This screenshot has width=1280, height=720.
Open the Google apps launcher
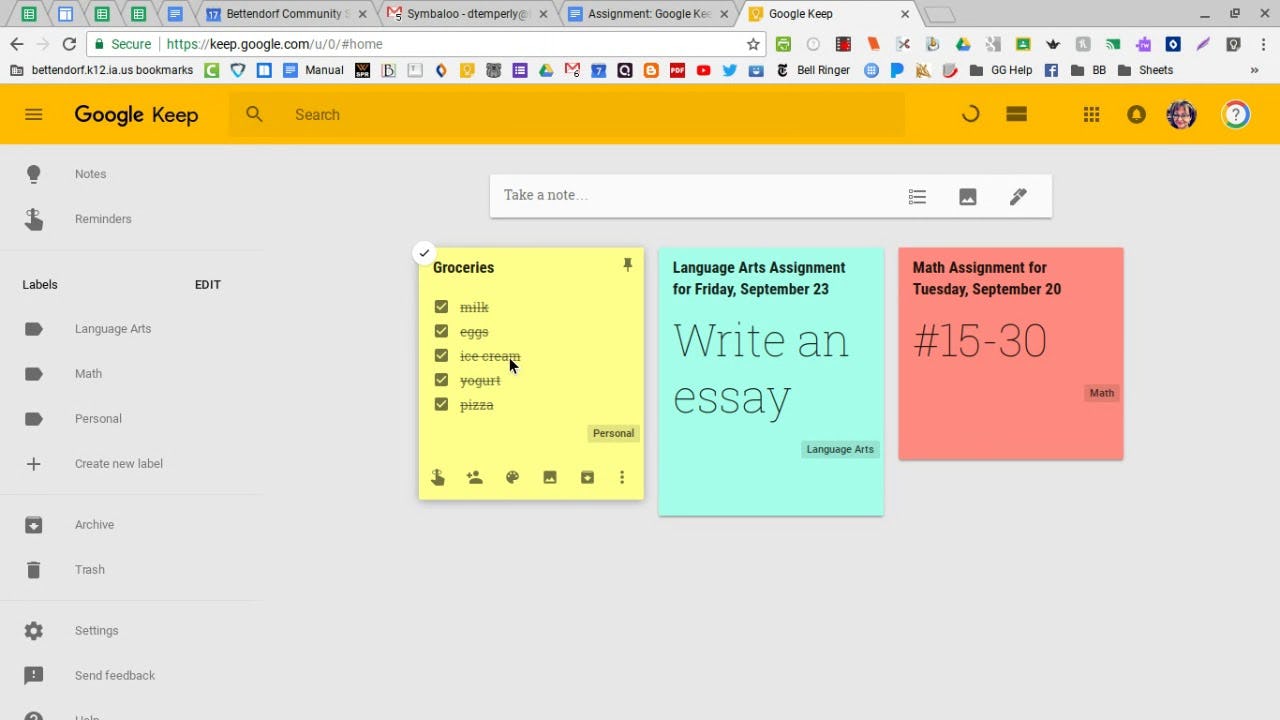pyautogui.click(x=1091, y=114)
